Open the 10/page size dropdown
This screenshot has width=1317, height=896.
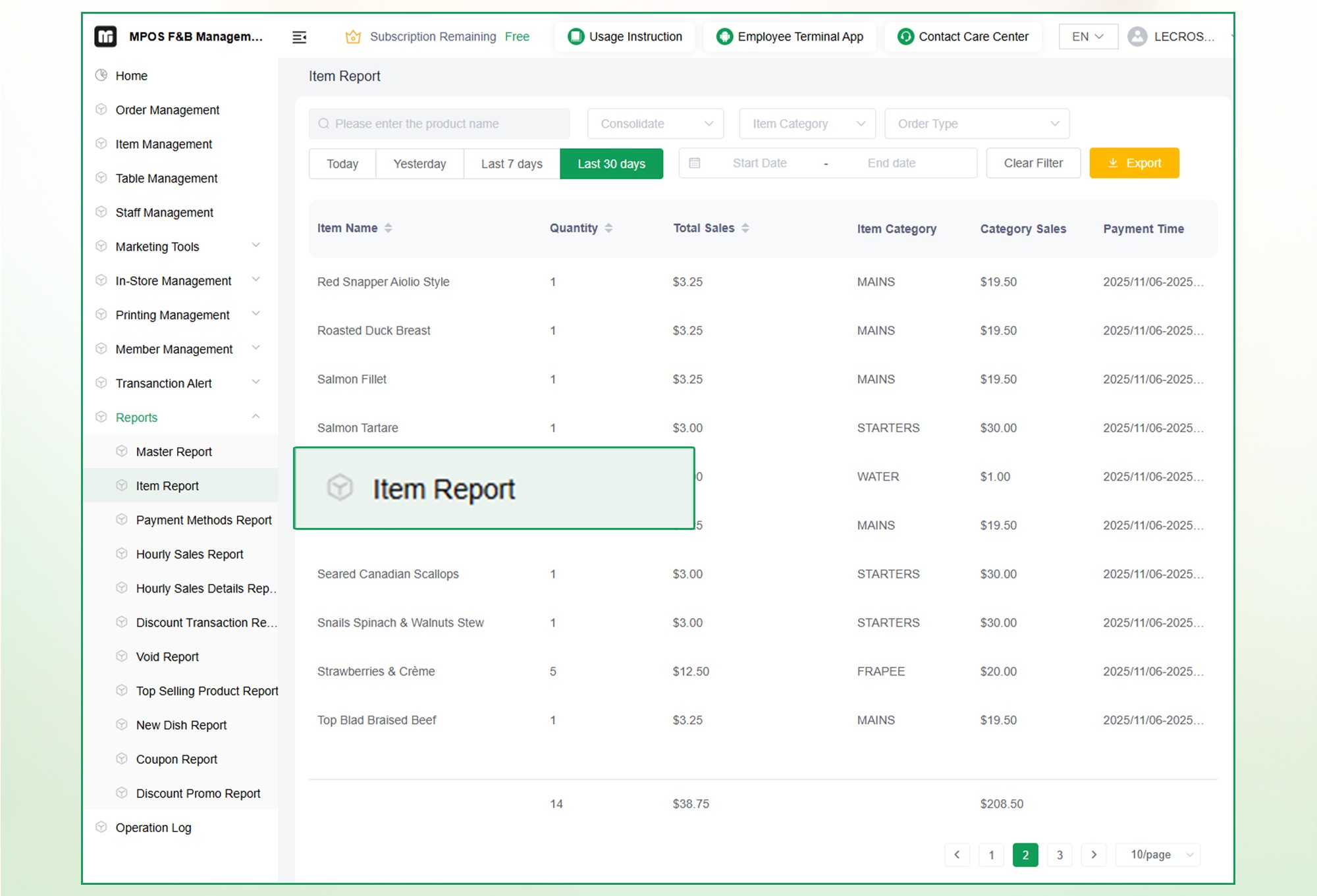[1159, 855]
